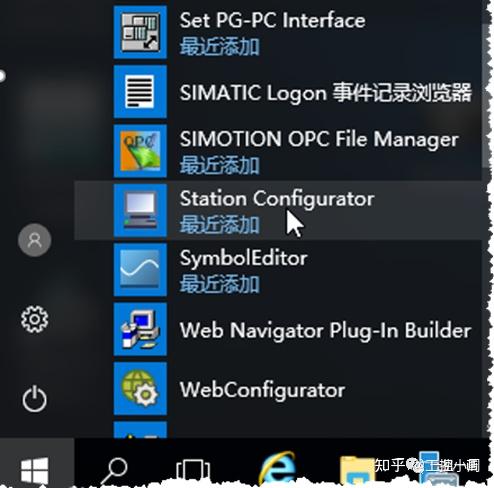Click the SIMATIC Logon event log icon
The image size is (494, 488).
click(x=140, y=92)
